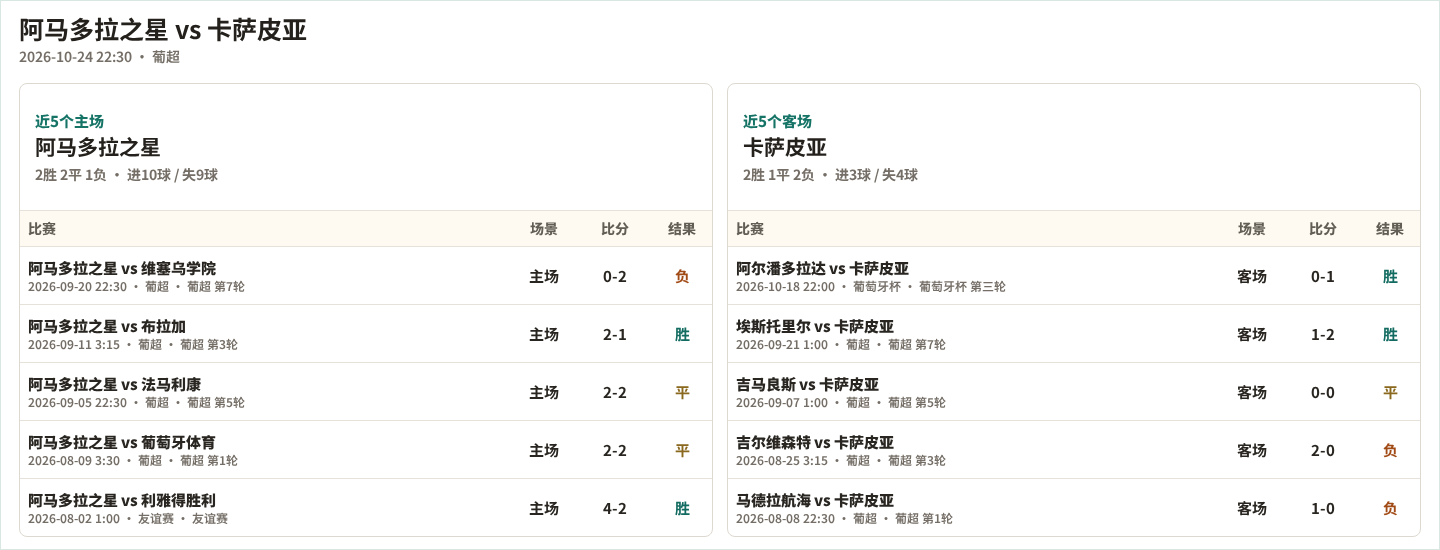Click score 1-0 in 马德拉航海 row
Screen dimensions: 1440x550
(1323, 508)
